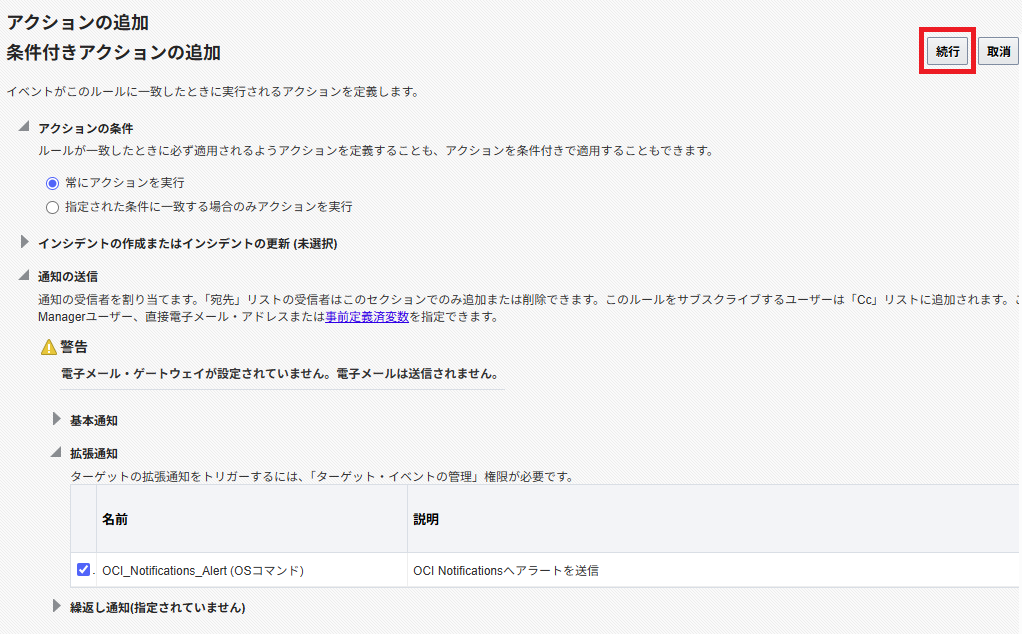Uncheck the OCI_Notifications_Alert checkbox

click(83, 569)
